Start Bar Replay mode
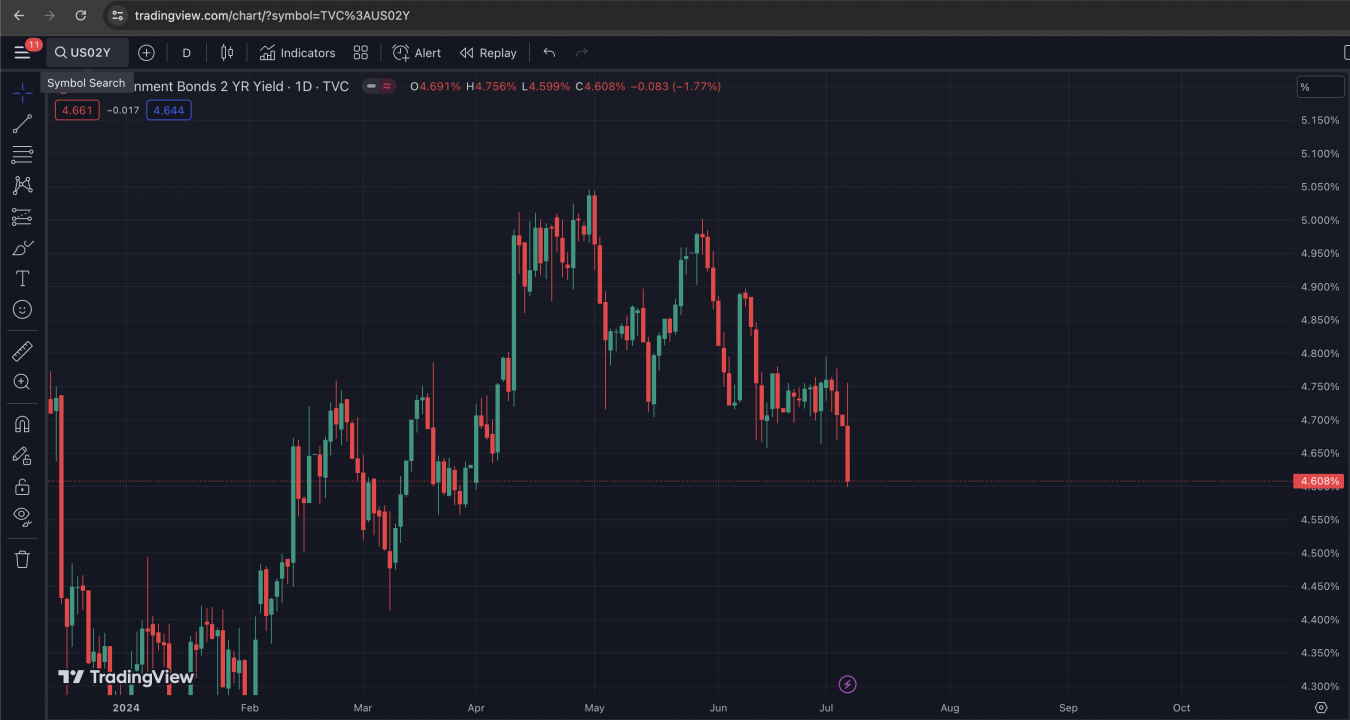This screenshot has height=720, width=1350. click(488, 53)
